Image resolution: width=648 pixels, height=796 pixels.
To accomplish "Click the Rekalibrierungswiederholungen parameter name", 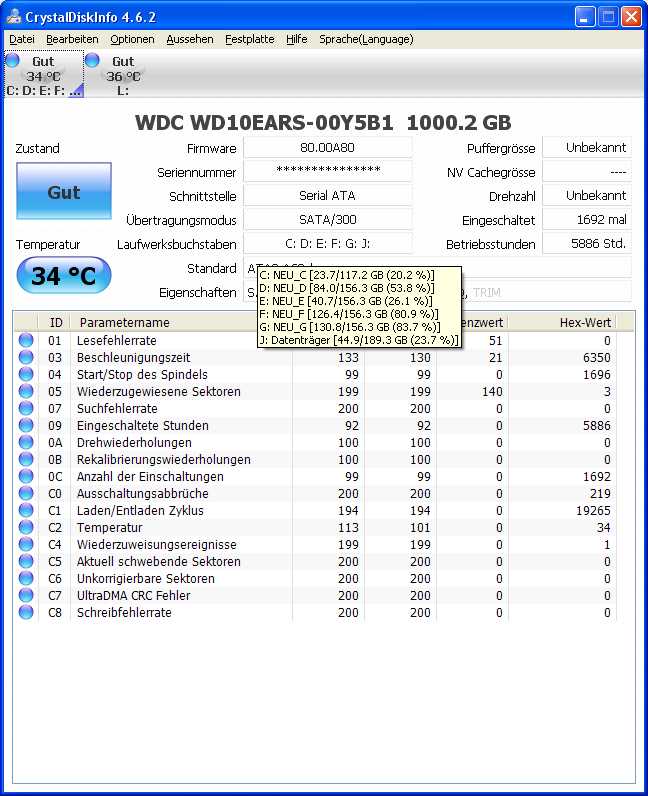I will coord(164,459).
